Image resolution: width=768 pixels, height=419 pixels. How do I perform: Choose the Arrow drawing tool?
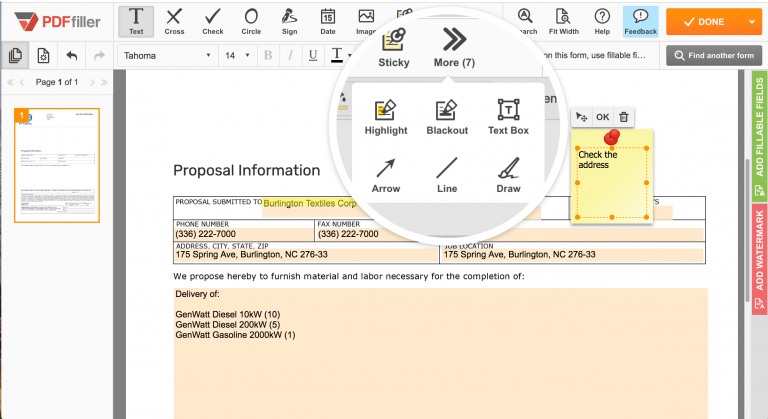point(385,175)
